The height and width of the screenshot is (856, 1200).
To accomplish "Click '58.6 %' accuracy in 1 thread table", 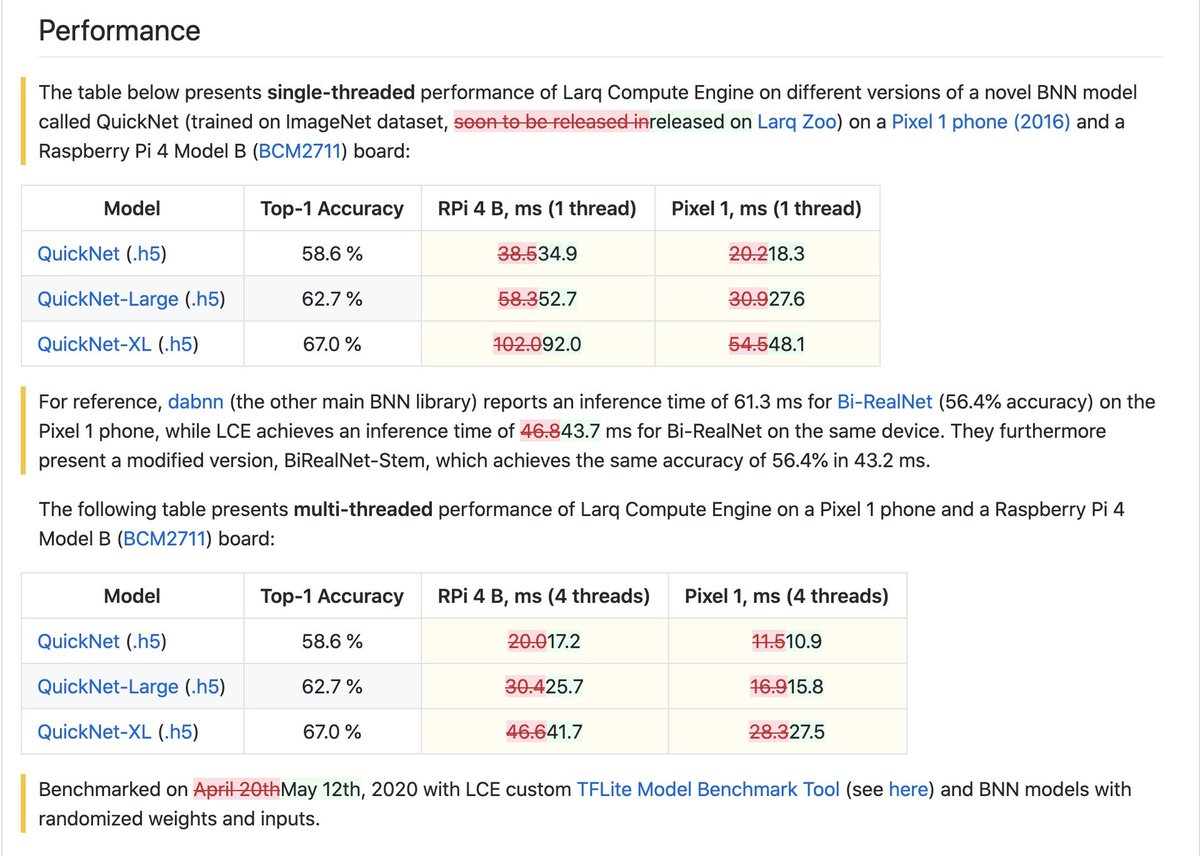I will click(x=332, y=254).
